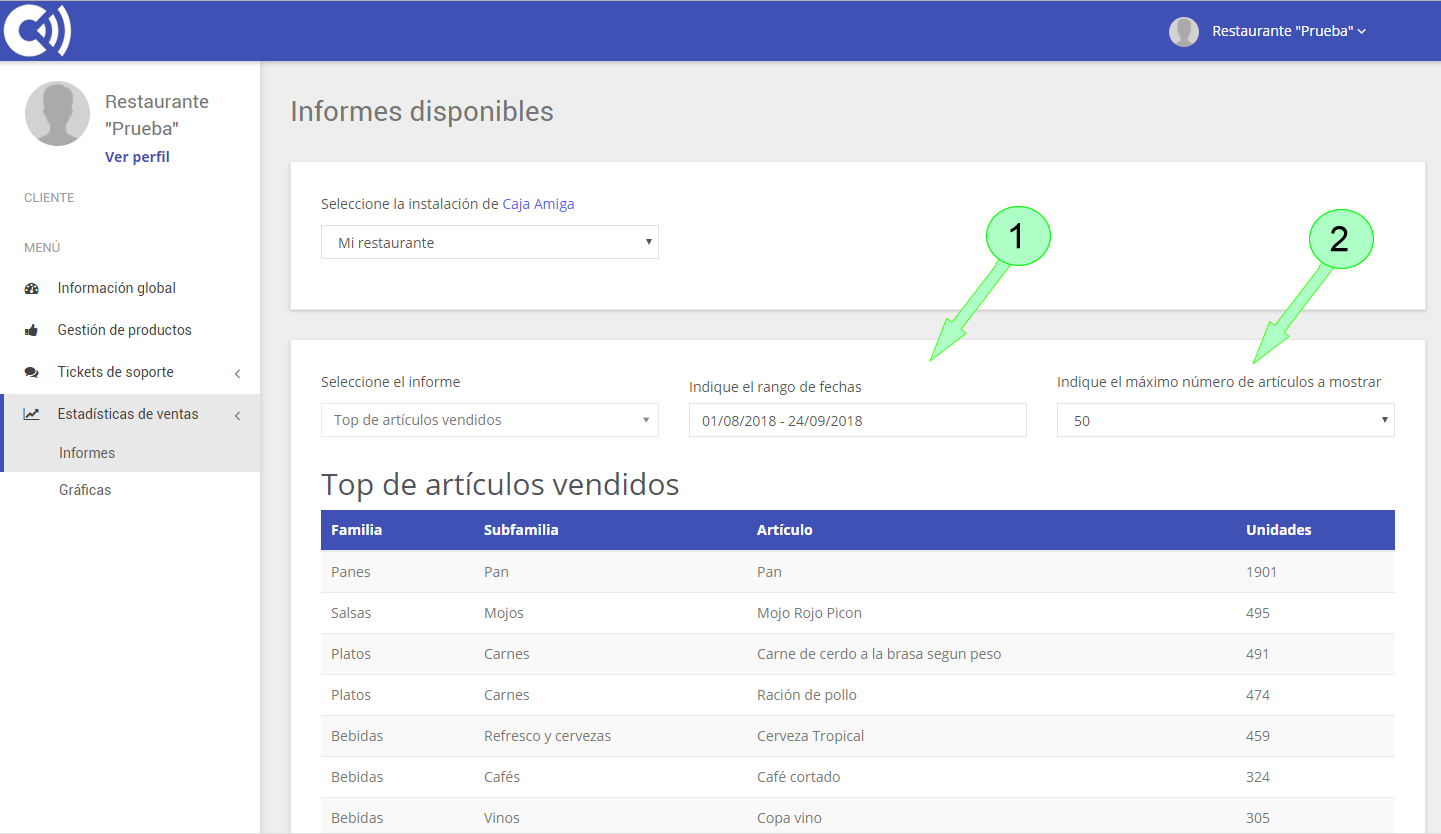The width and height of the screenshot is (1441, 834).
Task: Click the header user avatar
Action: [1184, 31]
